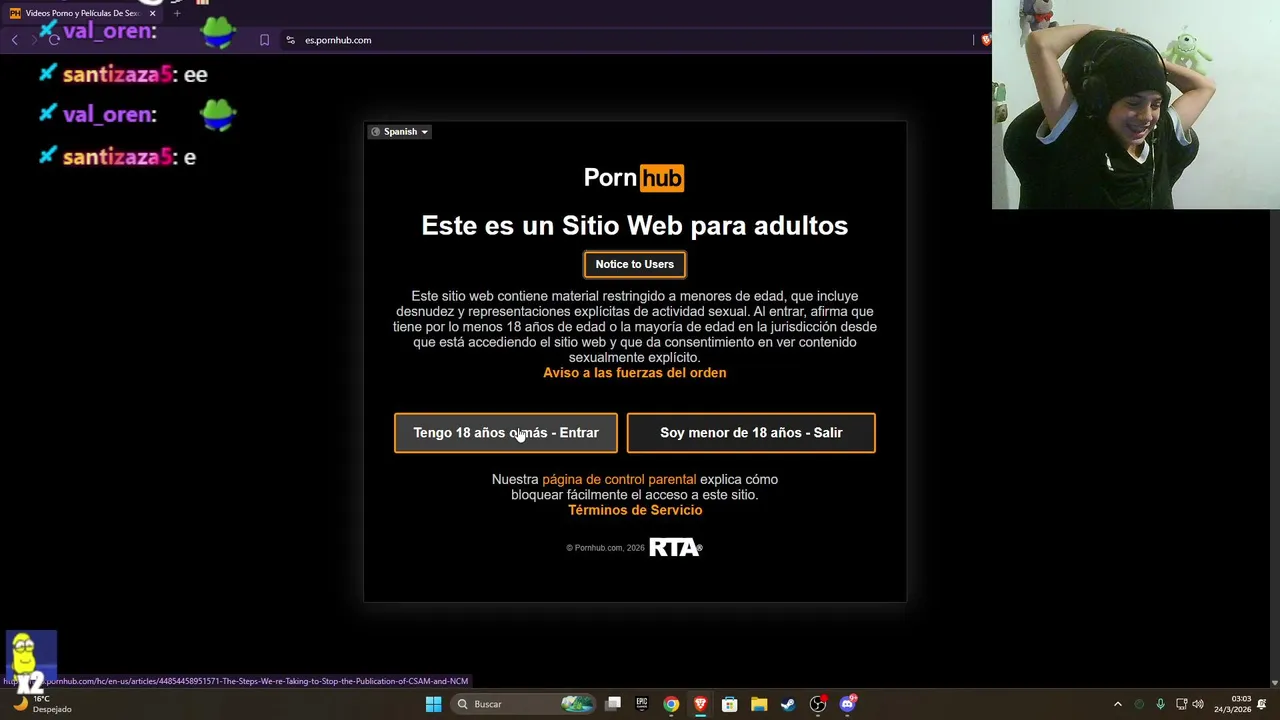Viewport: 1280px width, 720px height.
Task: Click the 'Soy menor de 18 años - Salir' button
Action: 751,433
